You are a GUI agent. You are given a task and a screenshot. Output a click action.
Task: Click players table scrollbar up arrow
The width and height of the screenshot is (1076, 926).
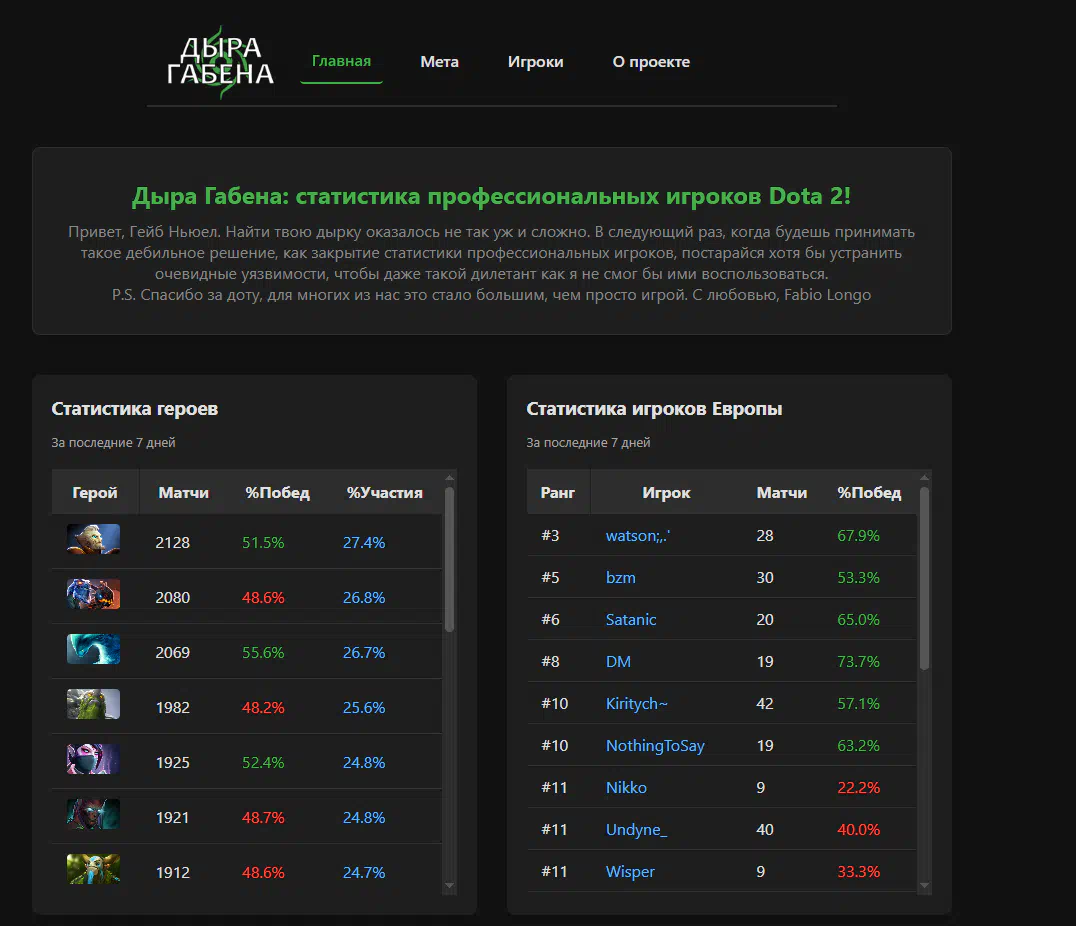click(924, 478)
